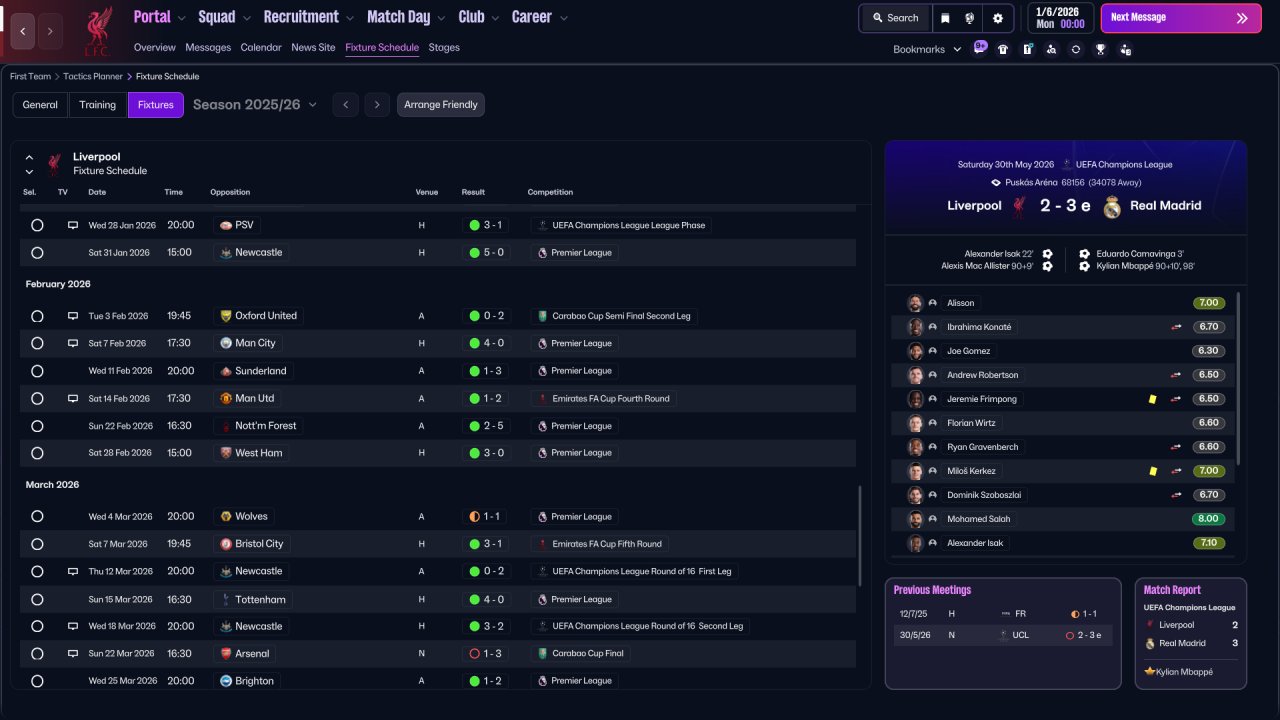Click the TV icon on Oxford United row

coord(73,316)
